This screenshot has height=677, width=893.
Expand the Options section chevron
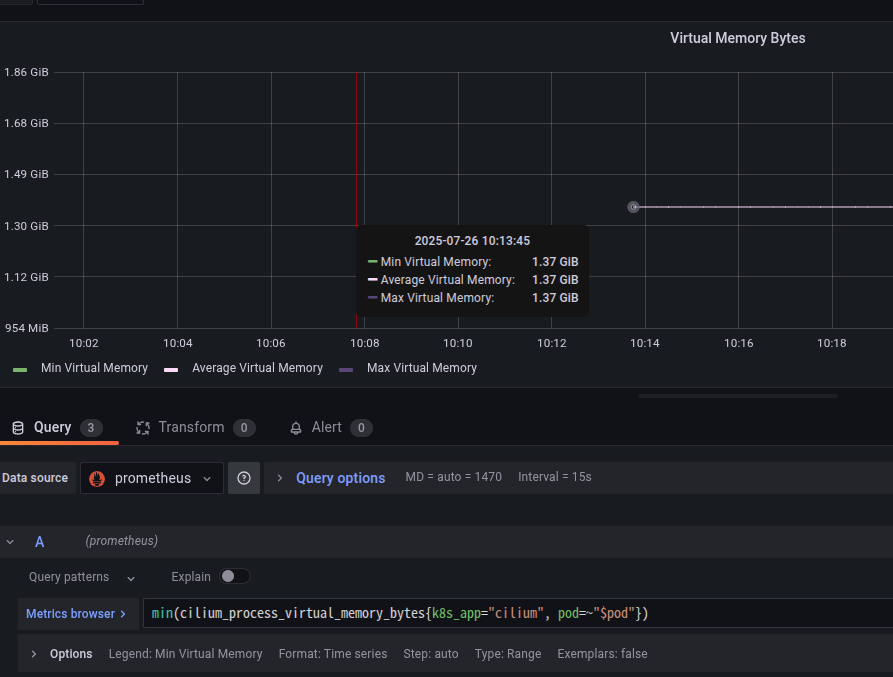point(34,654)
